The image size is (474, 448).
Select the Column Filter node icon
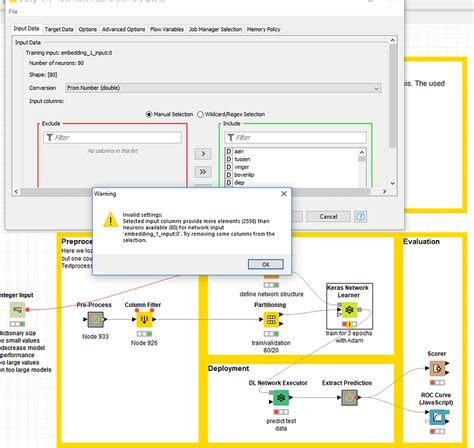[x=144, y=319]
